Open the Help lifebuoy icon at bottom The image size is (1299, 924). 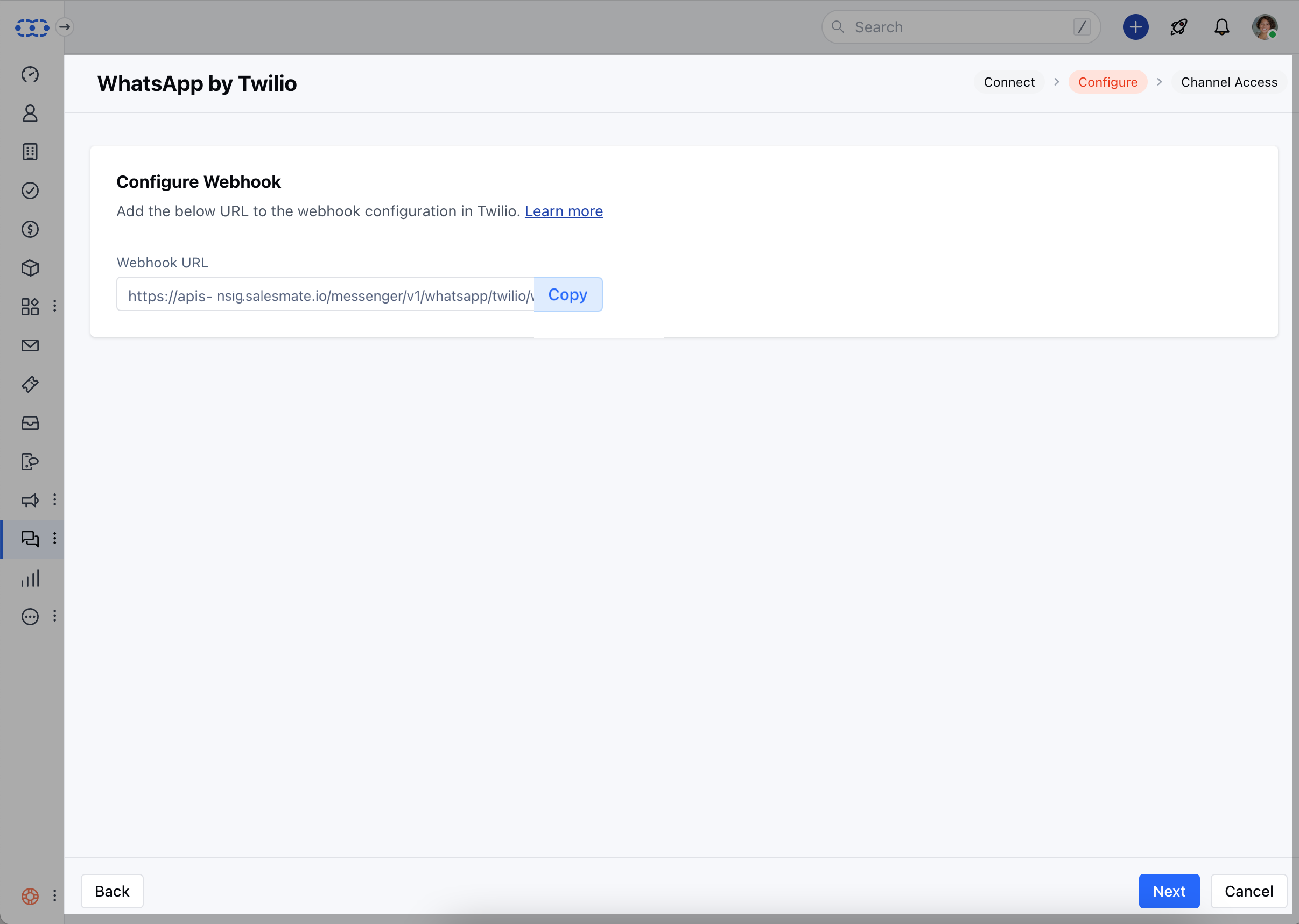30,896
